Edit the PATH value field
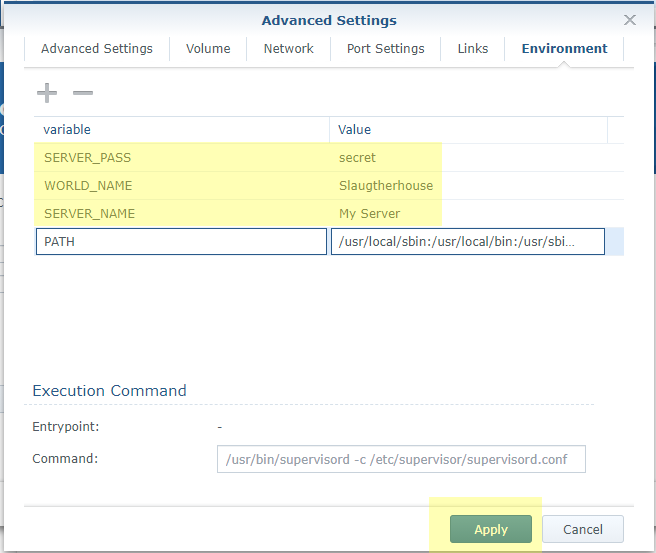 (468, 241)
